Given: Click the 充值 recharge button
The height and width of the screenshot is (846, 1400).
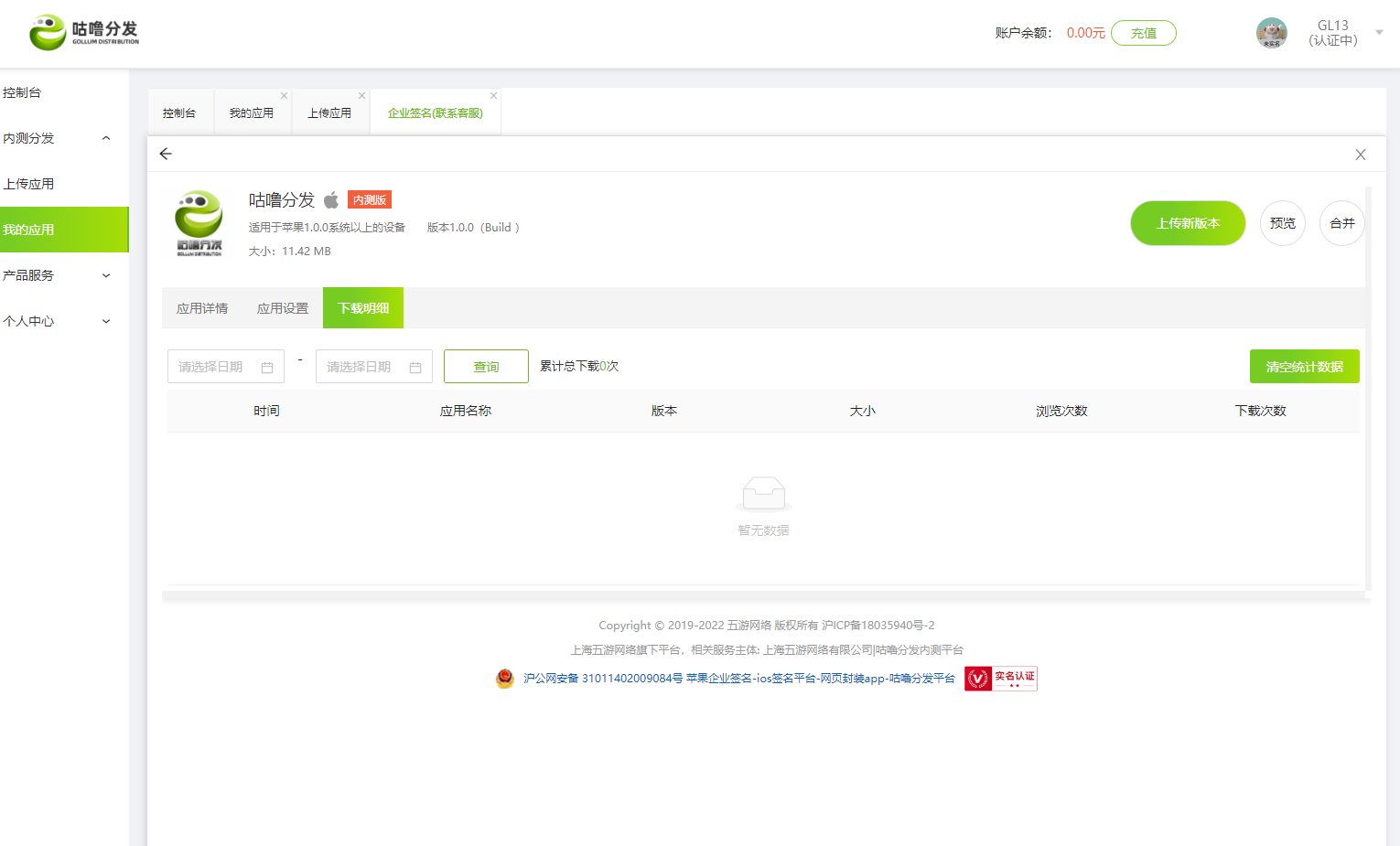Looking at the screenshot, I should (1143, 33).
